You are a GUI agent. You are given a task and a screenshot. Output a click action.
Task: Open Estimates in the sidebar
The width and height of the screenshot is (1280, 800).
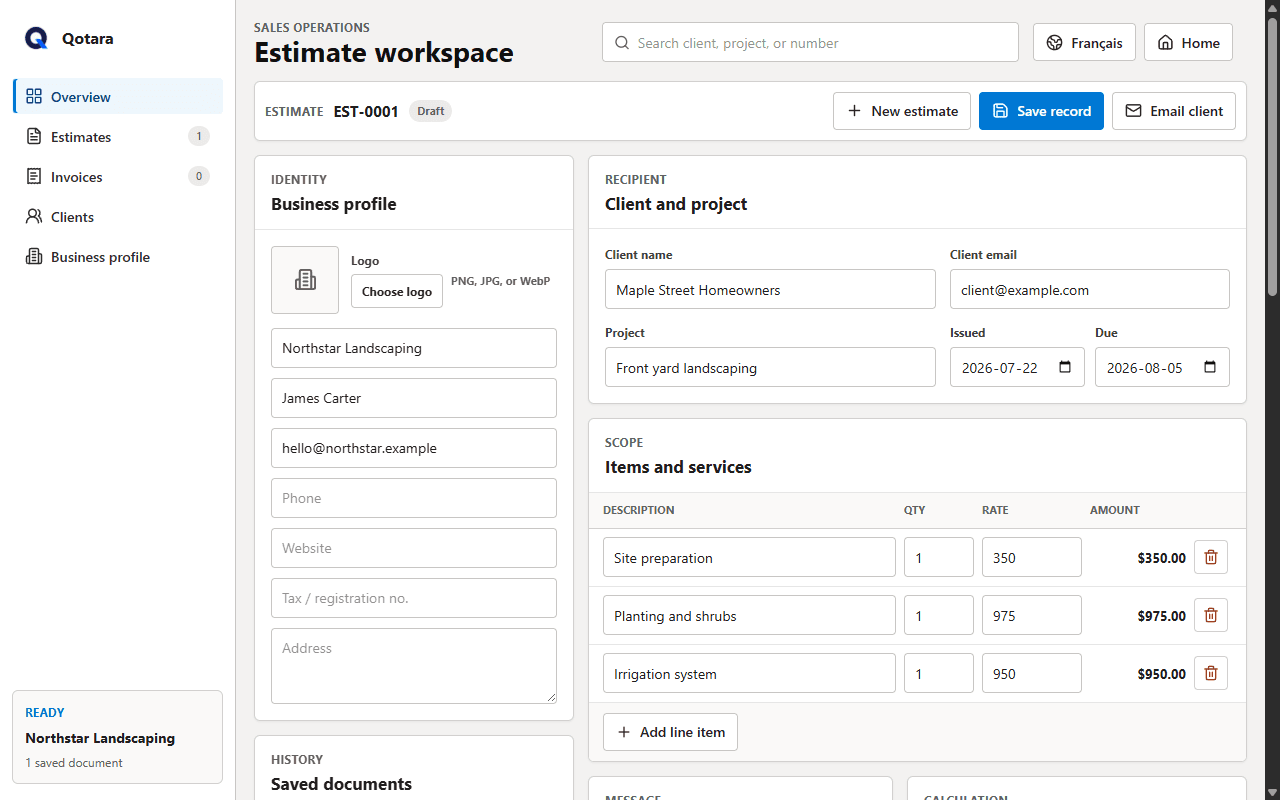pos(118,136)
